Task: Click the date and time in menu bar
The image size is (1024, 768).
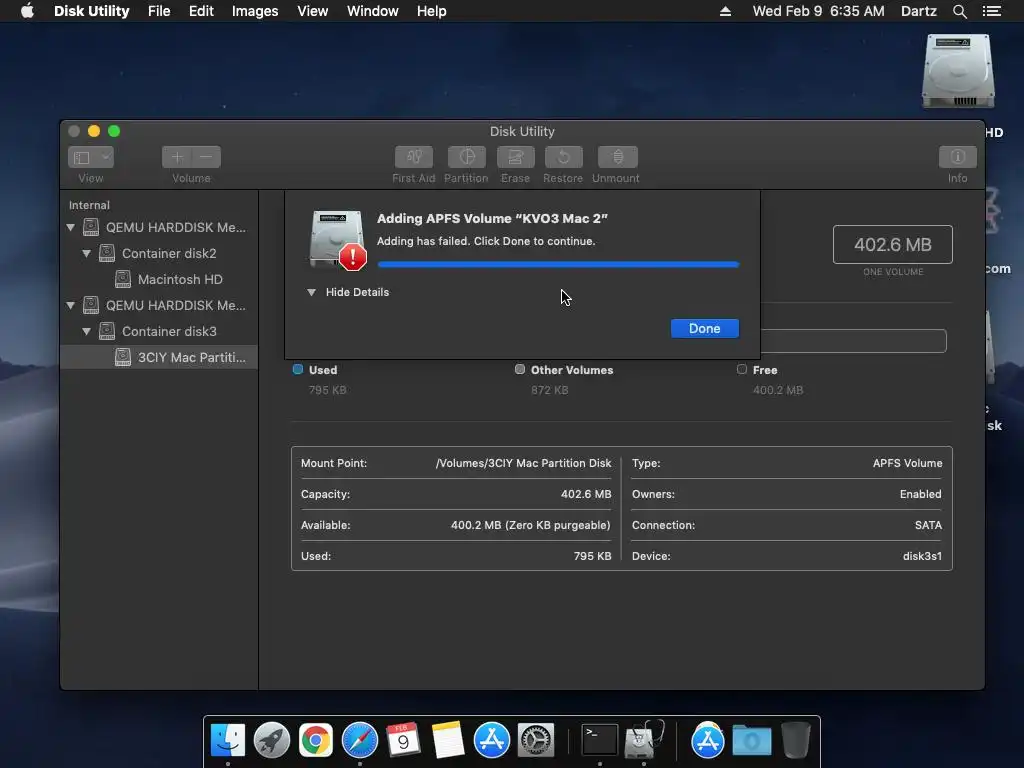Action: tap(818, 11)
